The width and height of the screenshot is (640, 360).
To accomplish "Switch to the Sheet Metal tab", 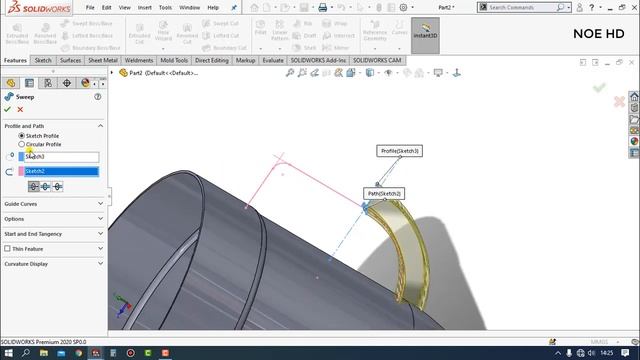I will (x=103, y=60).
